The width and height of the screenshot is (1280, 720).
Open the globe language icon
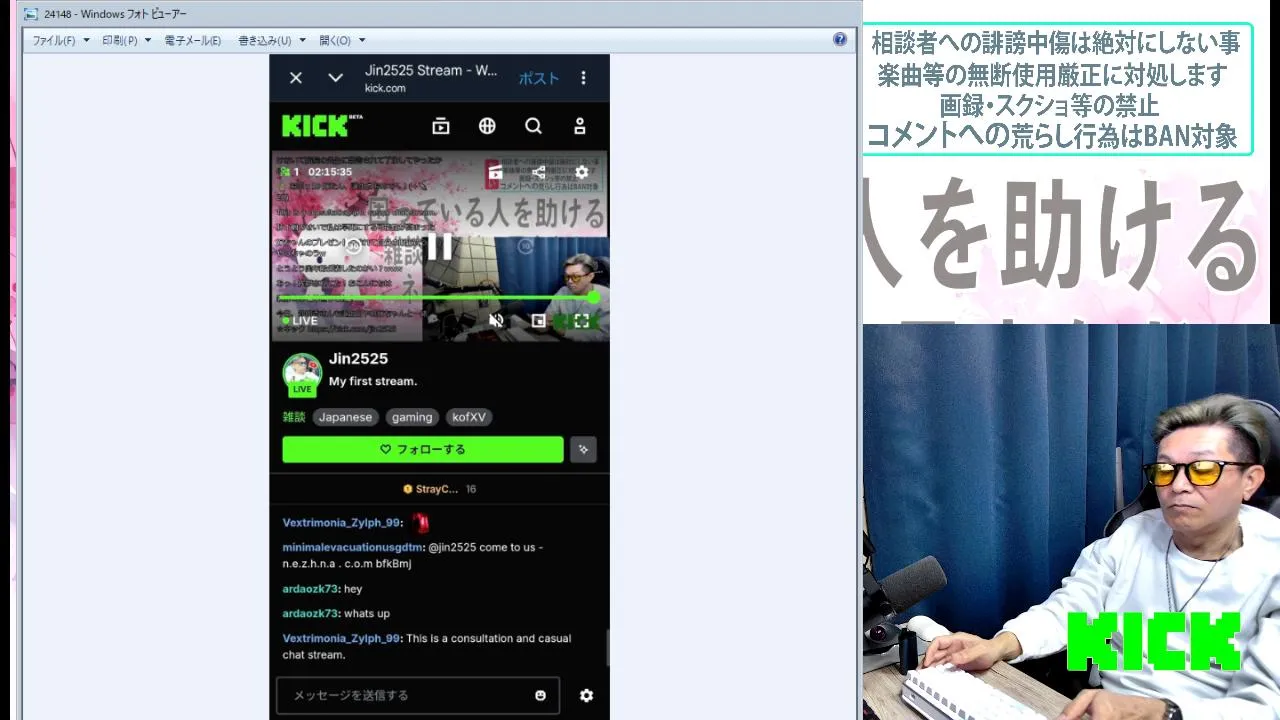click(487, 126)
